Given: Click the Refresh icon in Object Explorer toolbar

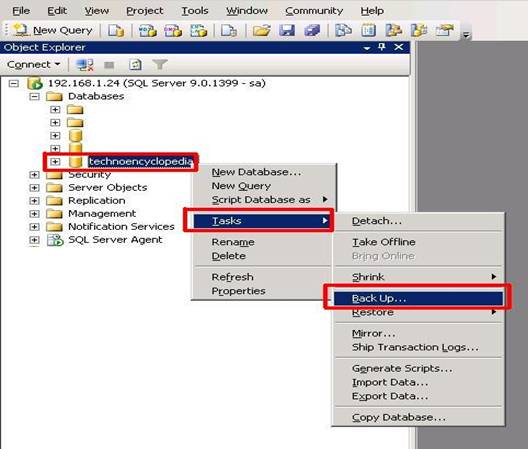Looking at the screenshot, I should [135, 65].
